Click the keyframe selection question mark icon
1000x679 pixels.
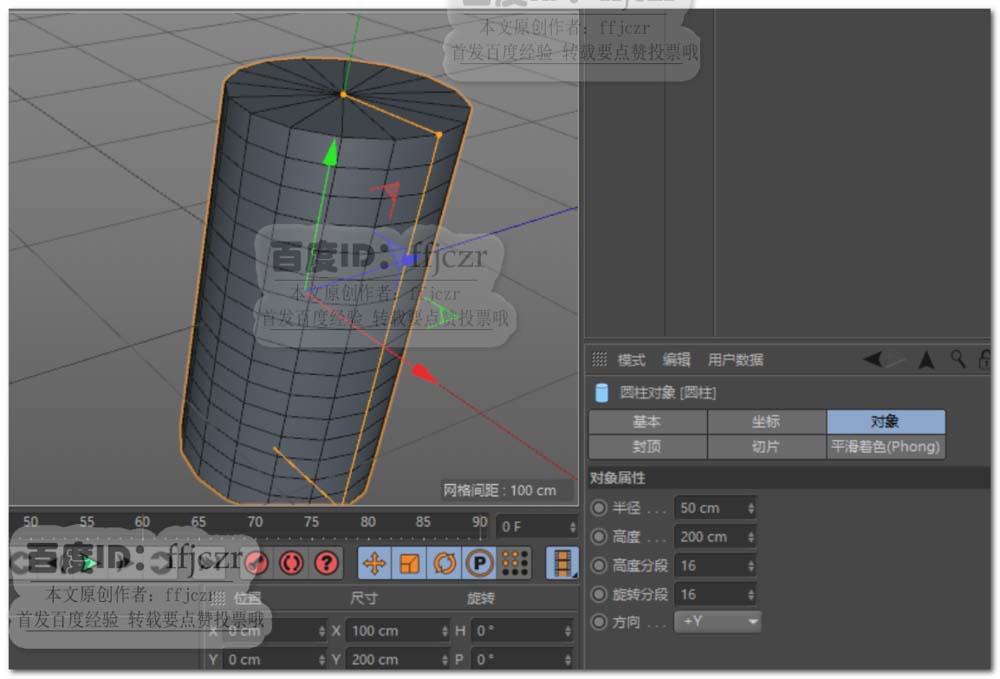tap(326, 563)
